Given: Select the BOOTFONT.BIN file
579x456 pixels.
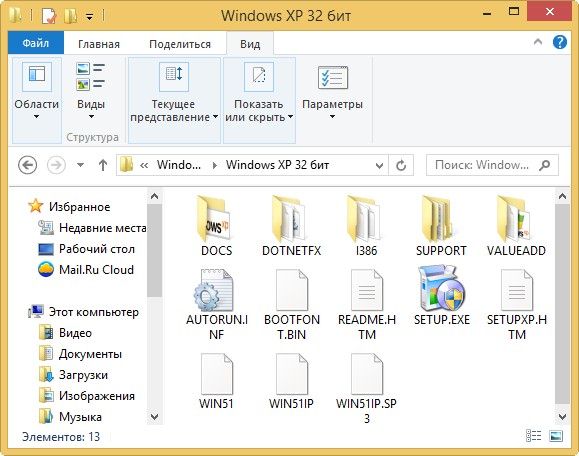Looking at the screenshot, I should click(x=292, y=305).
